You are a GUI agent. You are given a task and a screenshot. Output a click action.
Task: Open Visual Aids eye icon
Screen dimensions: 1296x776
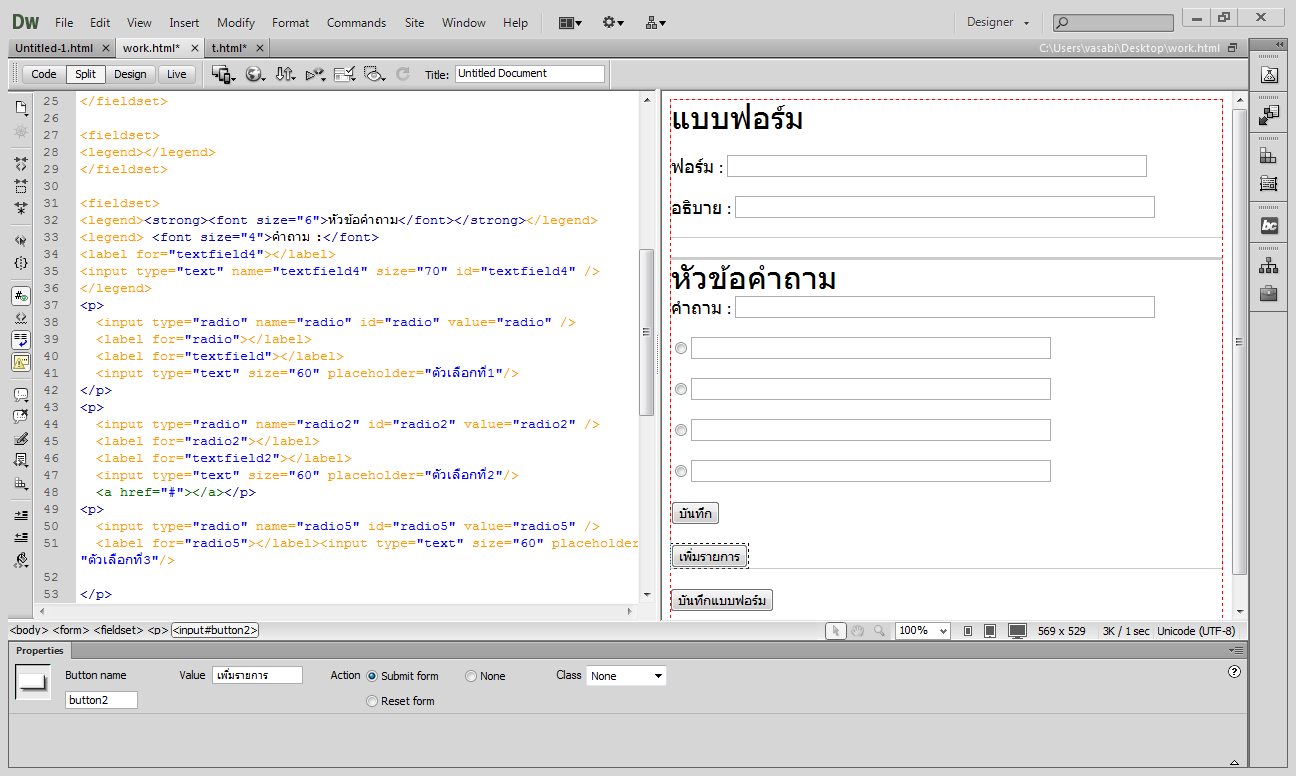pyautogui.click(x=375, y=74)
